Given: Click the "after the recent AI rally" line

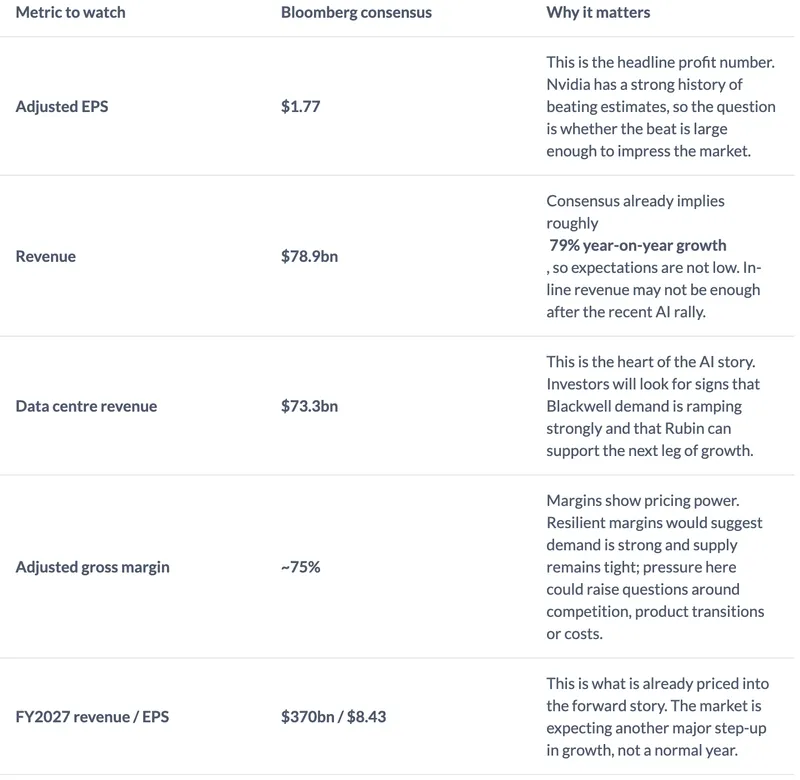Looking at the screenshot, I should [x=626, y=312].
